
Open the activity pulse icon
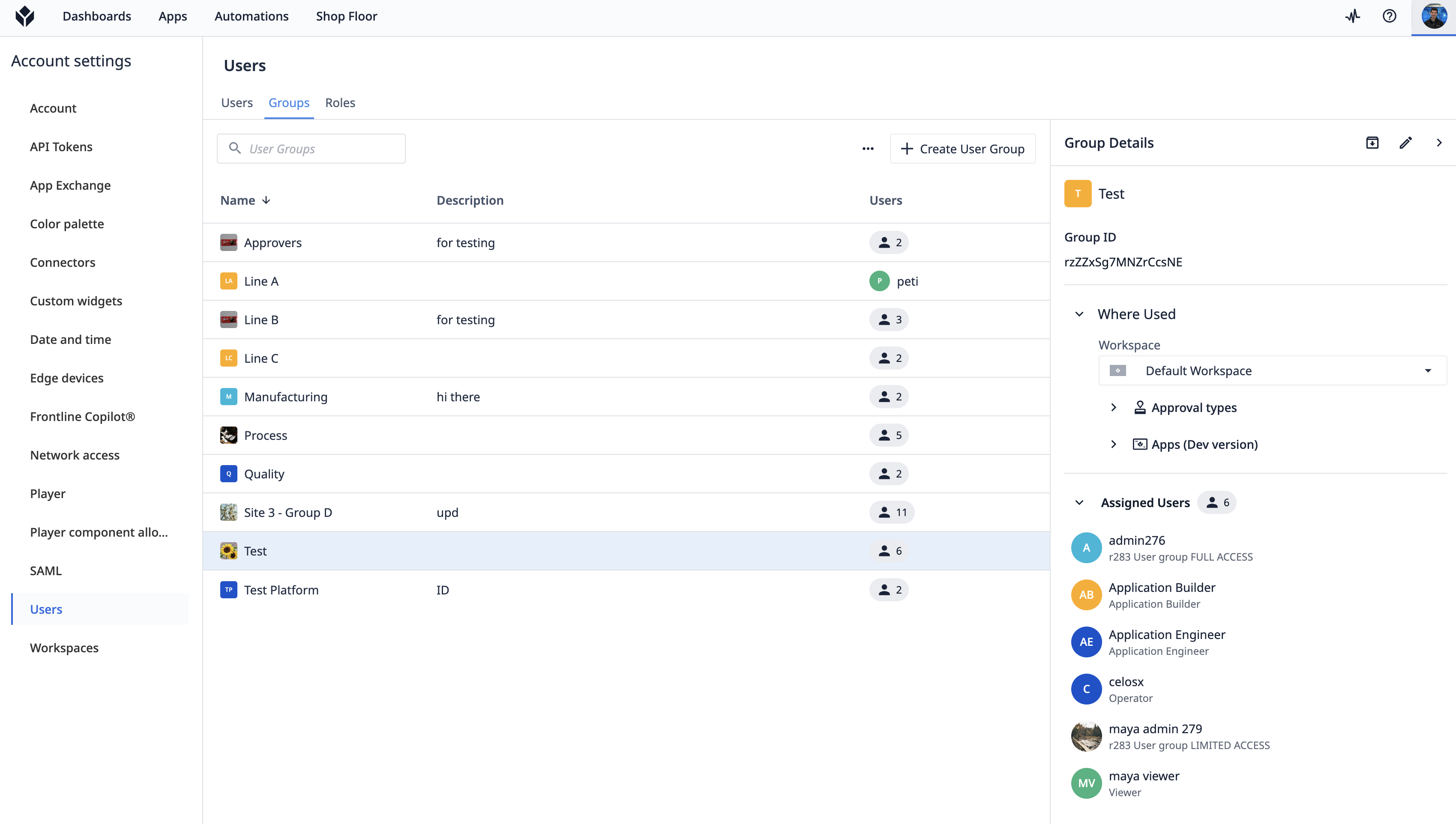[1353, 16]
